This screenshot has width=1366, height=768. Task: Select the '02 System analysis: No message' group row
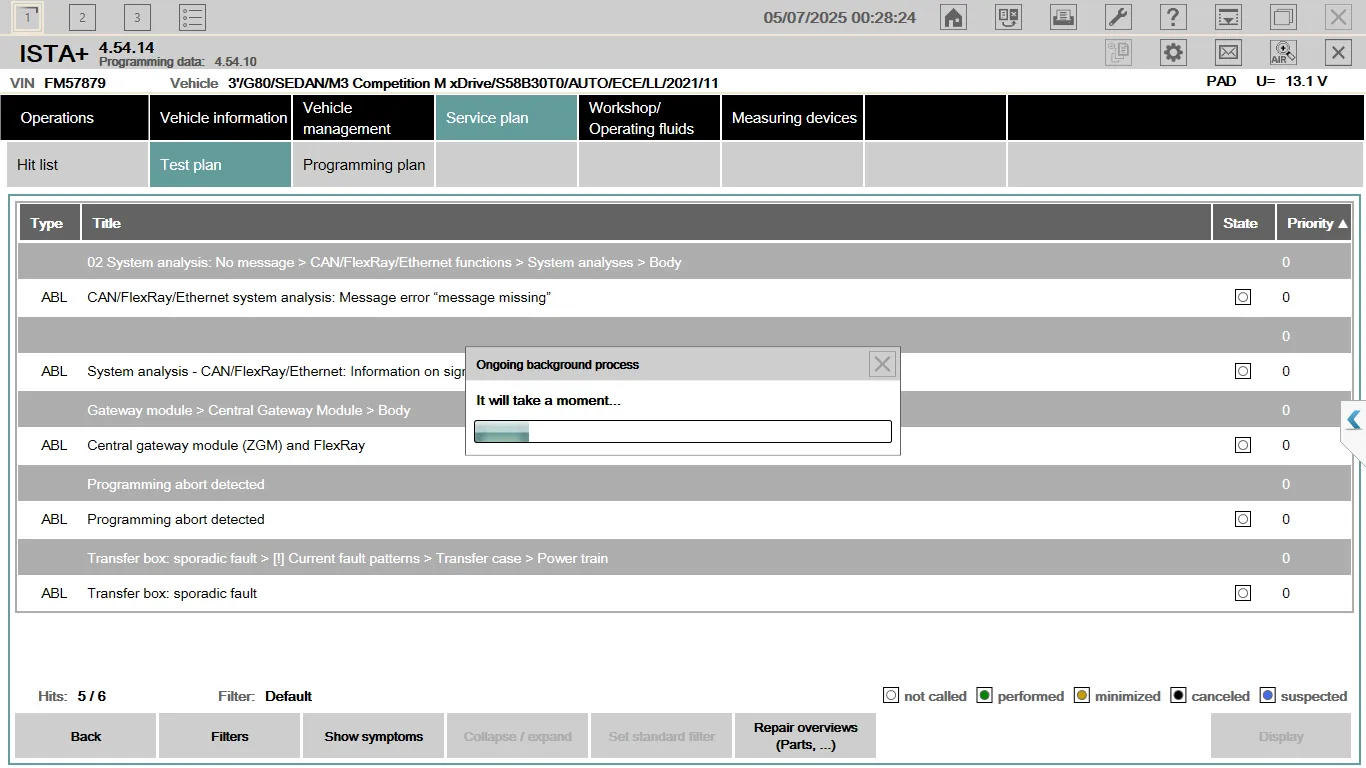tap(683, 262)
